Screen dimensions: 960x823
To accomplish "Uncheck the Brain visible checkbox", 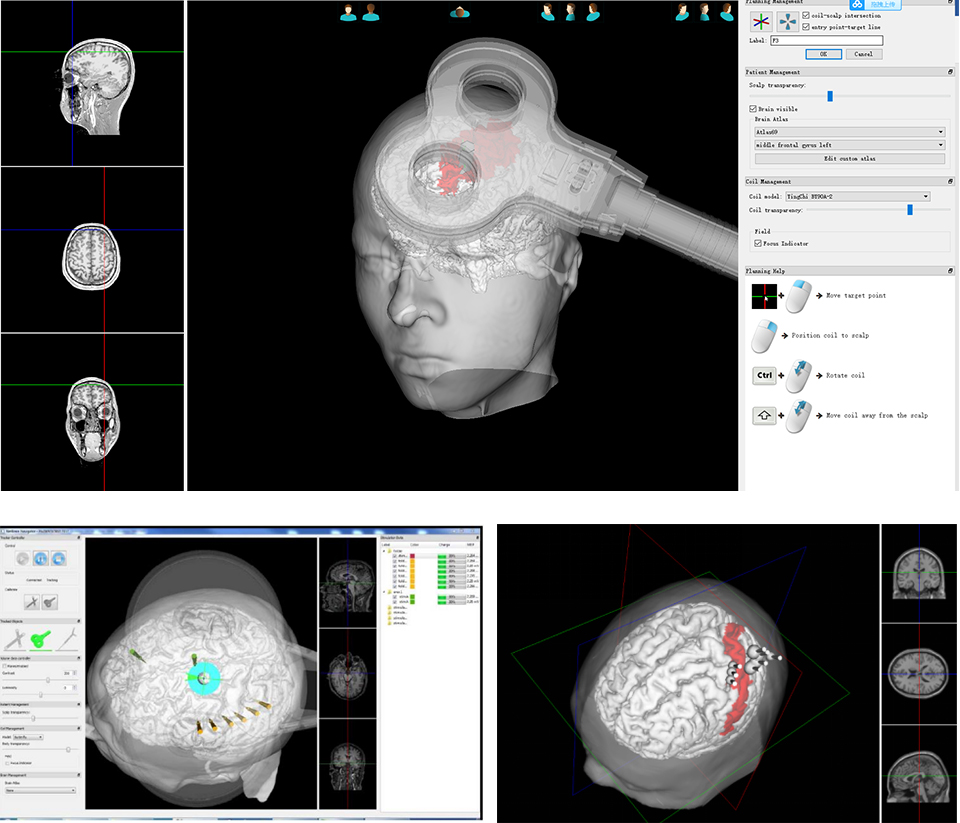I will 753,108.
